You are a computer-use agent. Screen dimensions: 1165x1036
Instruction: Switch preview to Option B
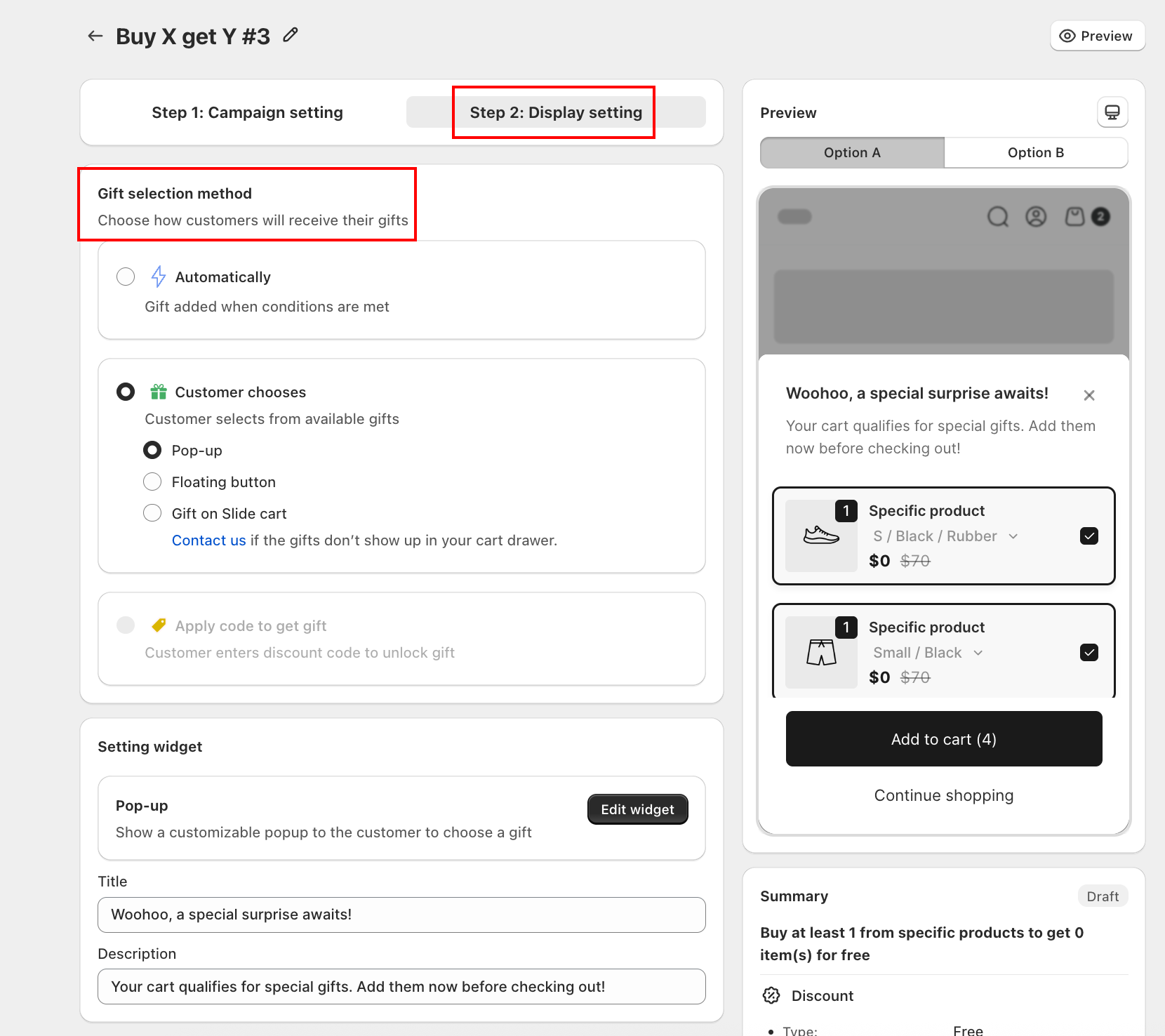coord(1036,152)
